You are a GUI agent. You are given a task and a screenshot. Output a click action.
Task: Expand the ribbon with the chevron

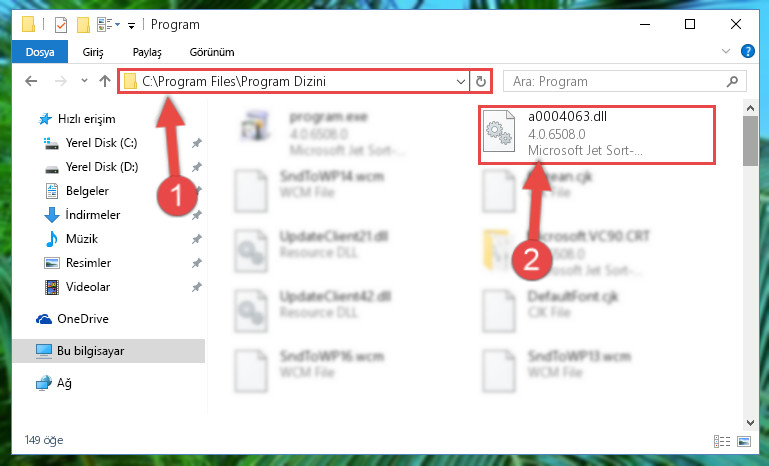tap(726, 51)
